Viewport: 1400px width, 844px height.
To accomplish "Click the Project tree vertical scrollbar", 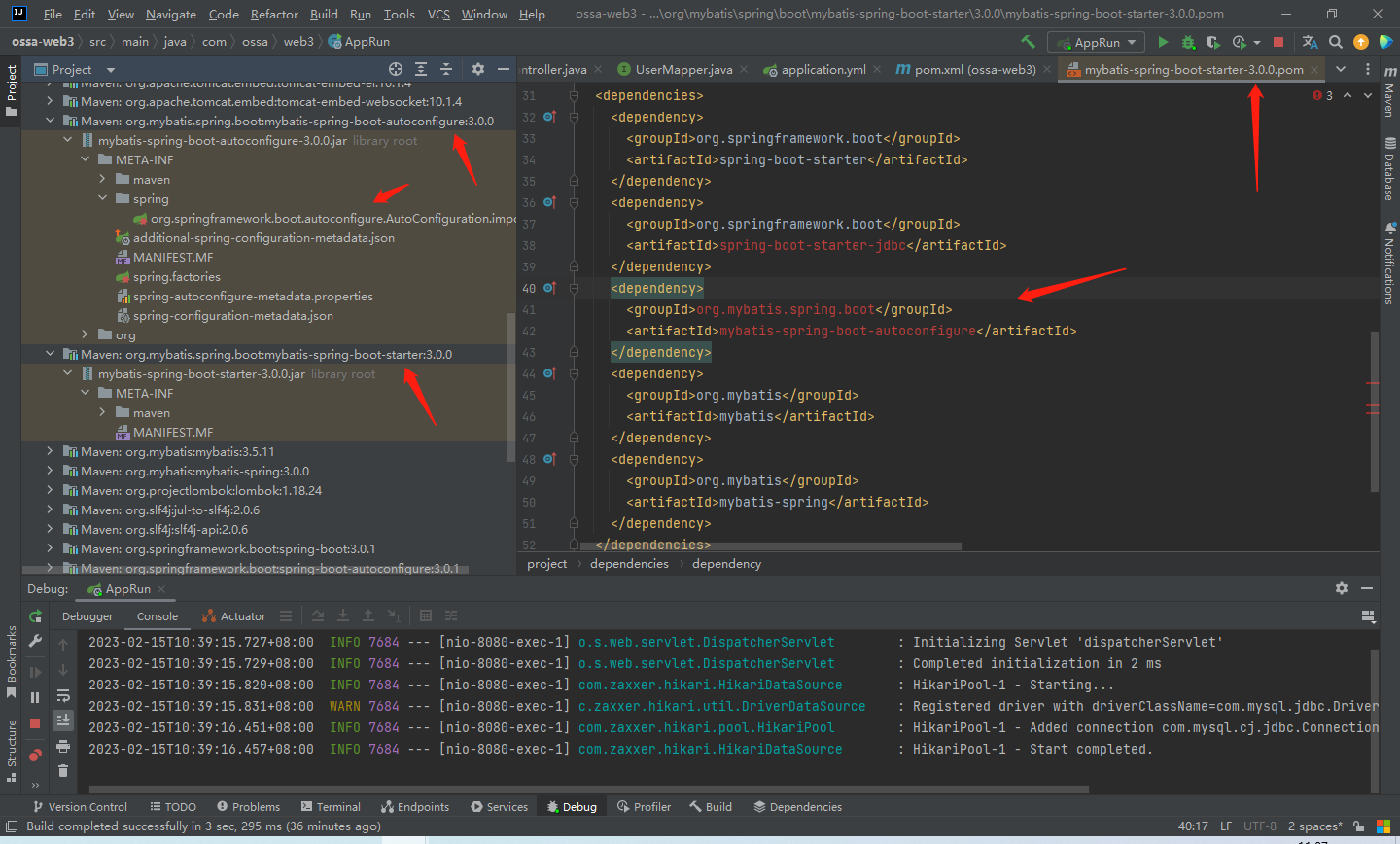I will click(x=511, y=387).
